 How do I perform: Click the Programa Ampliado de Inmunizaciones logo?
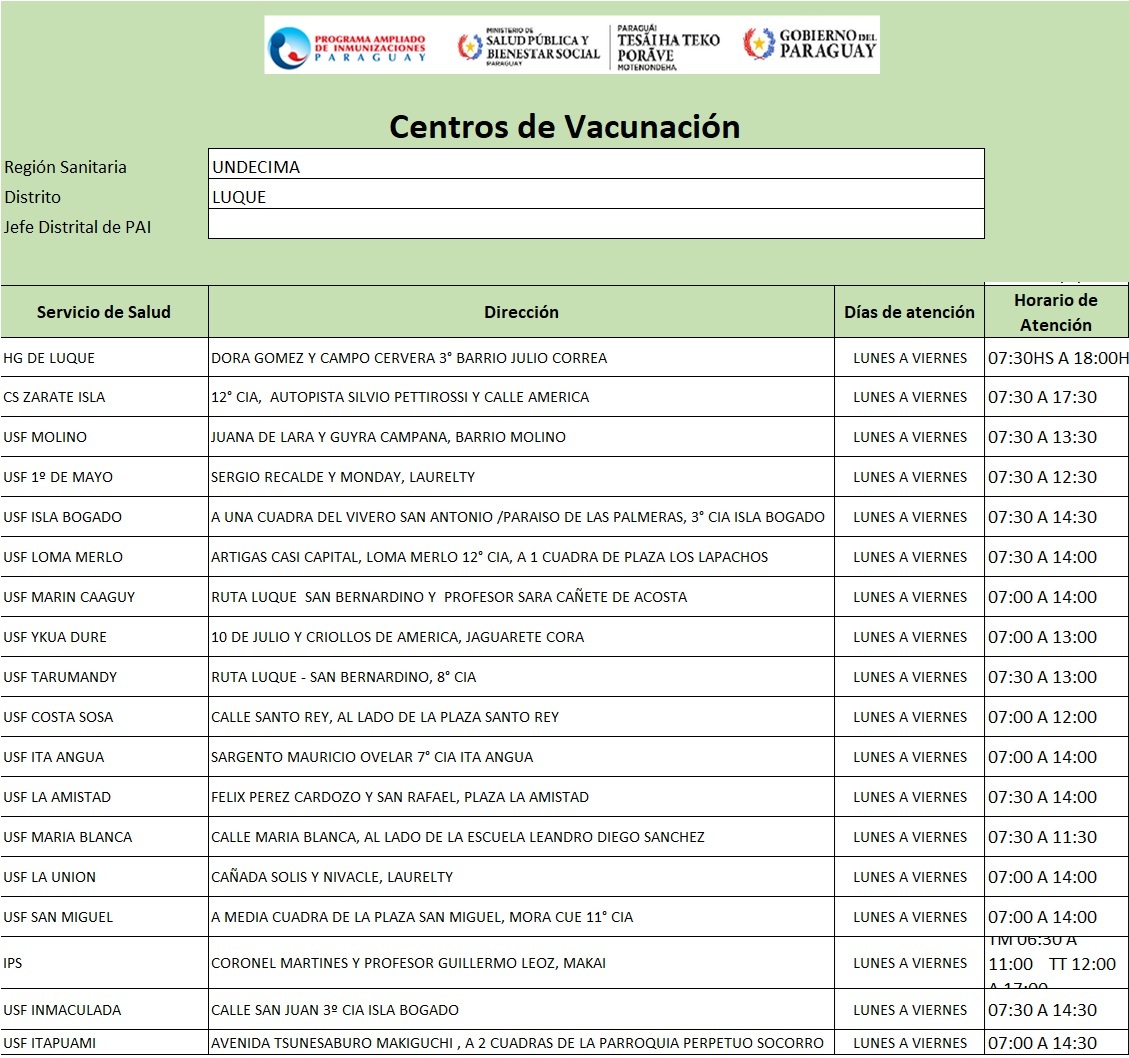(347, 45)
